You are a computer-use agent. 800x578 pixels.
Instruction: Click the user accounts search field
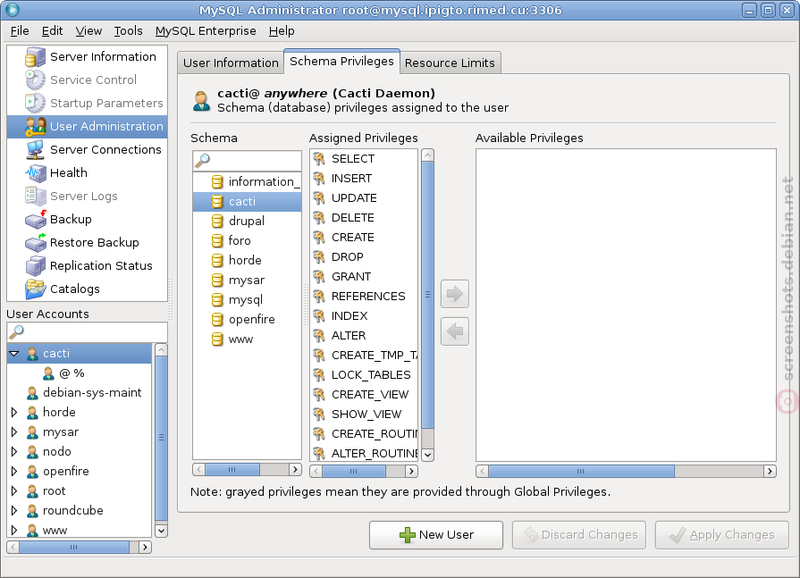87,332
